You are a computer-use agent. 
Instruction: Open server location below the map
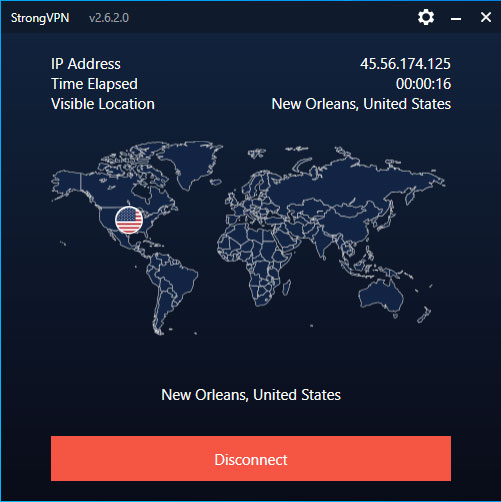(x=251, y=395)
